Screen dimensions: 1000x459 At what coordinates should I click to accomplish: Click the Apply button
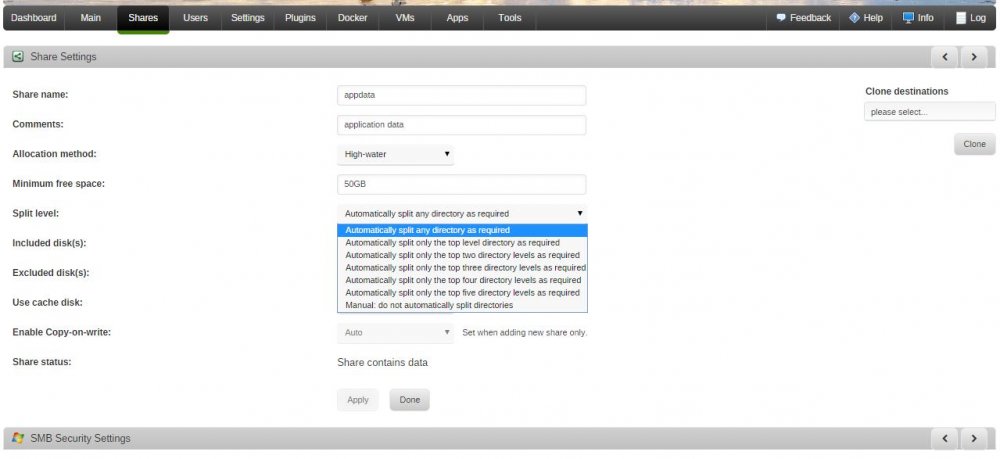pyautogui.click(x=358, y=400)
